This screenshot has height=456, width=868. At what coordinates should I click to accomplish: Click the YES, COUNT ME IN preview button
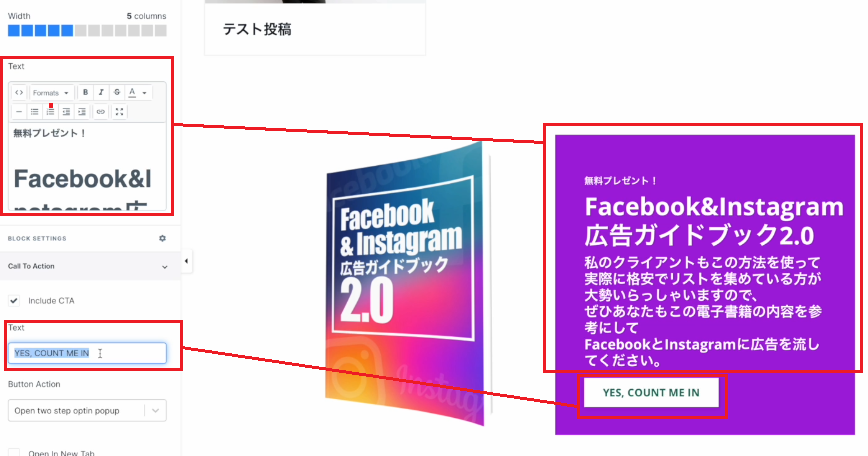point(651,392)
